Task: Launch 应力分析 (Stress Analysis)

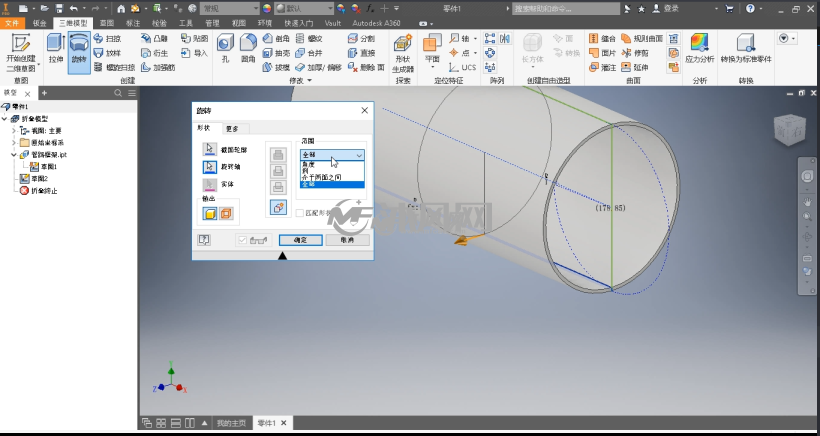Action: pyautogui.click(x=699, y=48)
